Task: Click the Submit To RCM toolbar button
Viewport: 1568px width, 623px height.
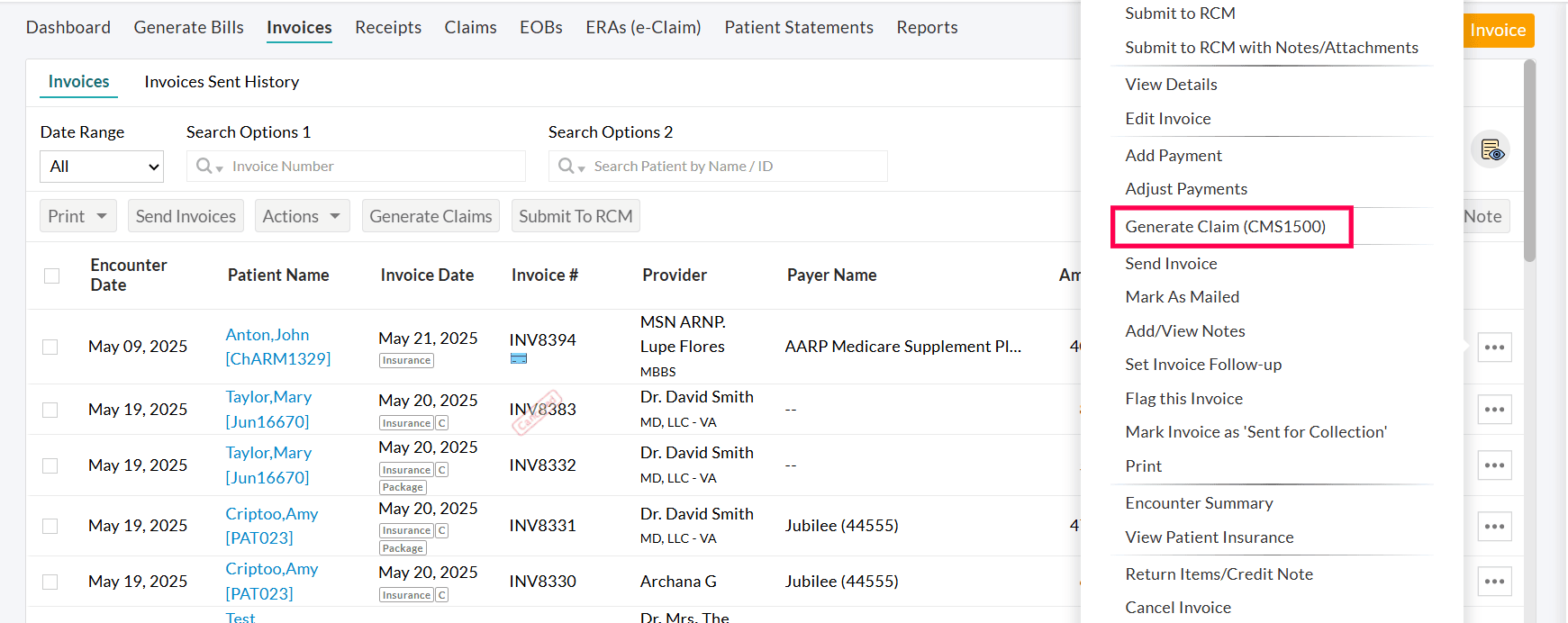Action: [x=576, y=216]
